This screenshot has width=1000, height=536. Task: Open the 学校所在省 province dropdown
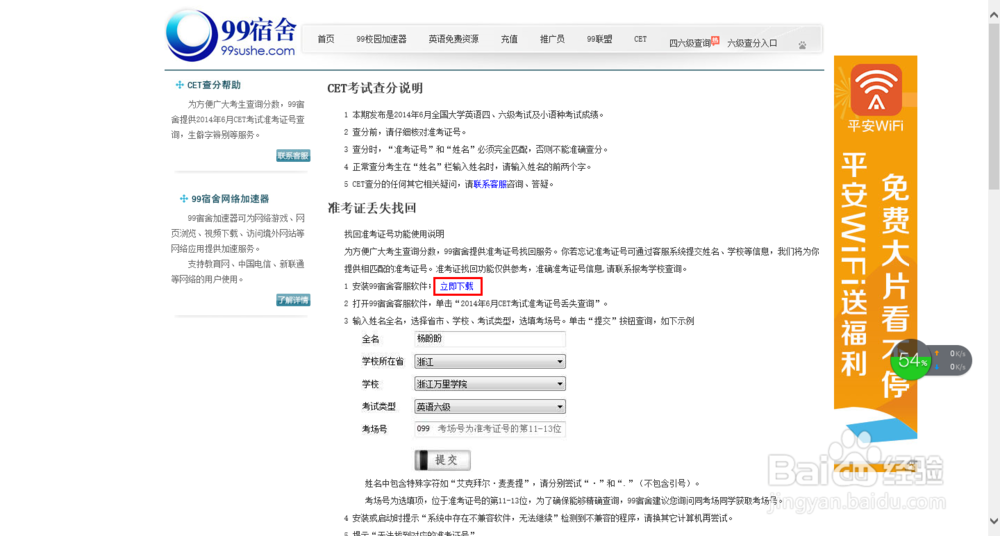(x=489, y=362)
